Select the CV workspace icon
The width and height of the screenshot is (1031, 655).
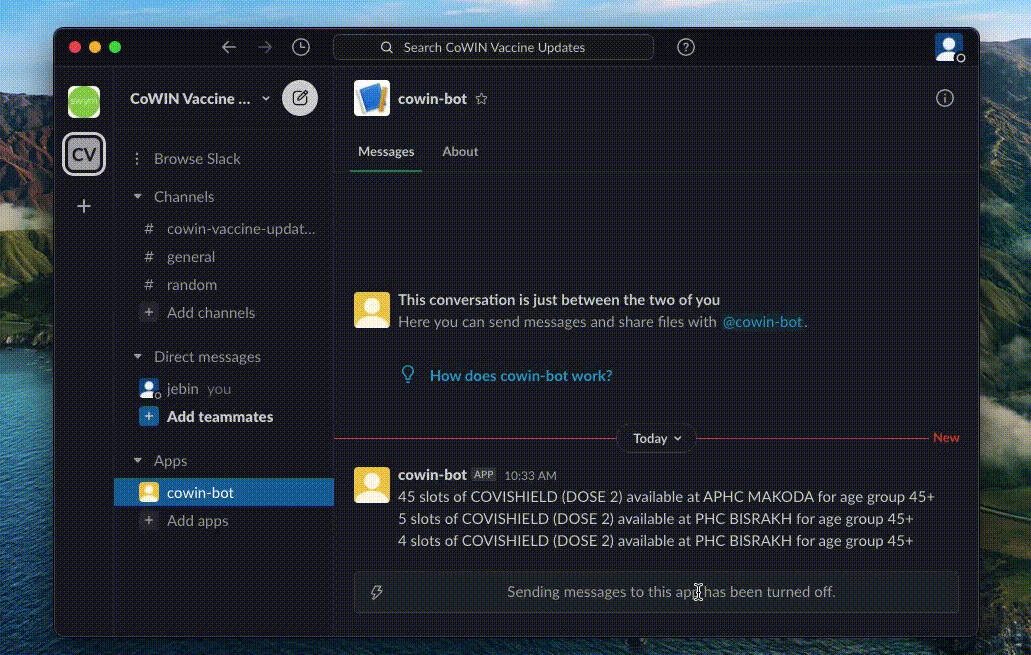pos(84,155)
